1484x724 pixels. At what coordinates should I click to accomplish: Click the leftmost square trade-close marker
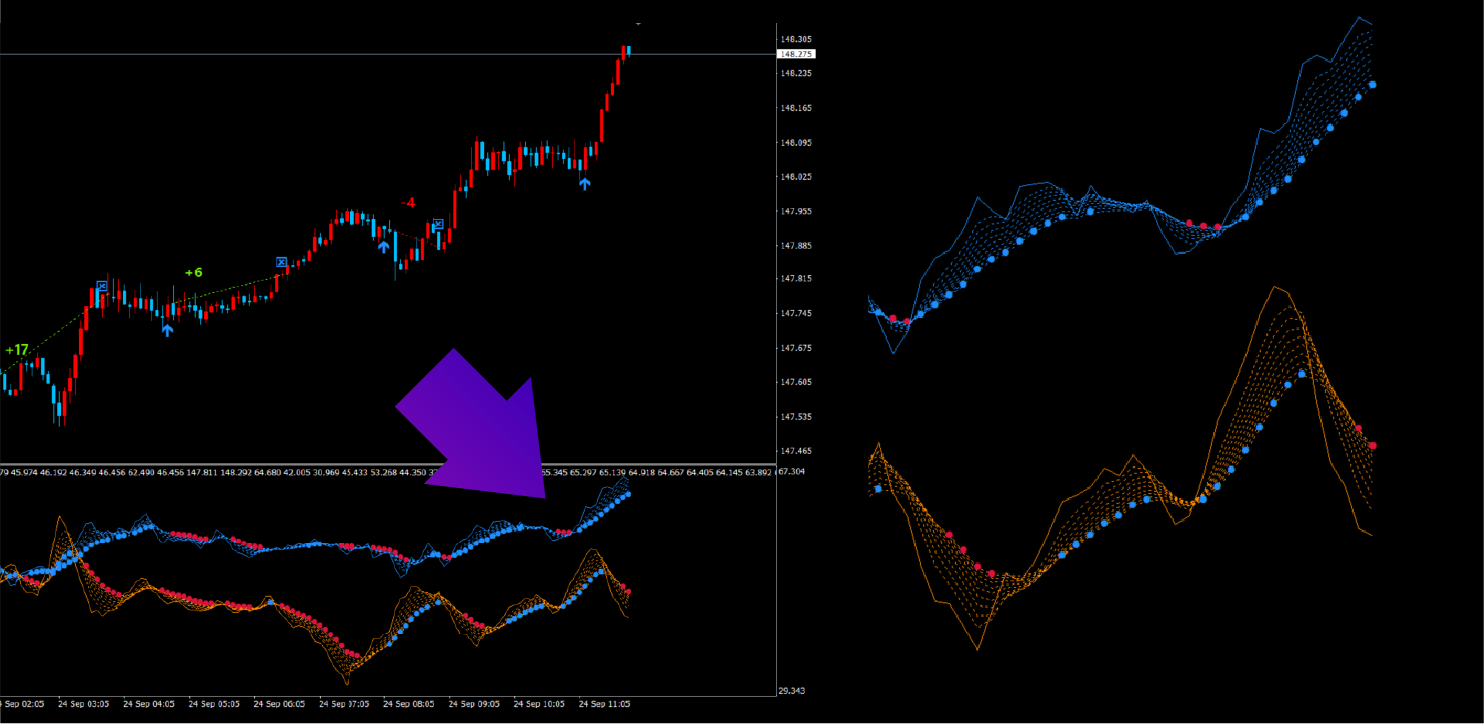click(101, 287)
